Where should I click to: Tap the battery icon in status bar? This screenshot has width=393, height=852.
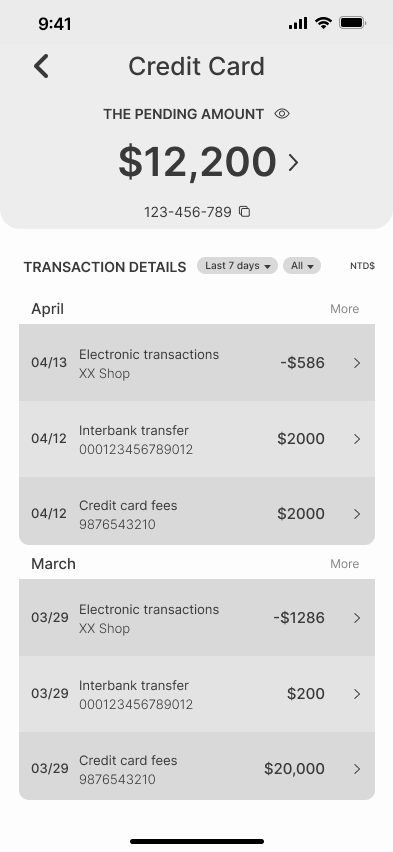tap(353, 23)
